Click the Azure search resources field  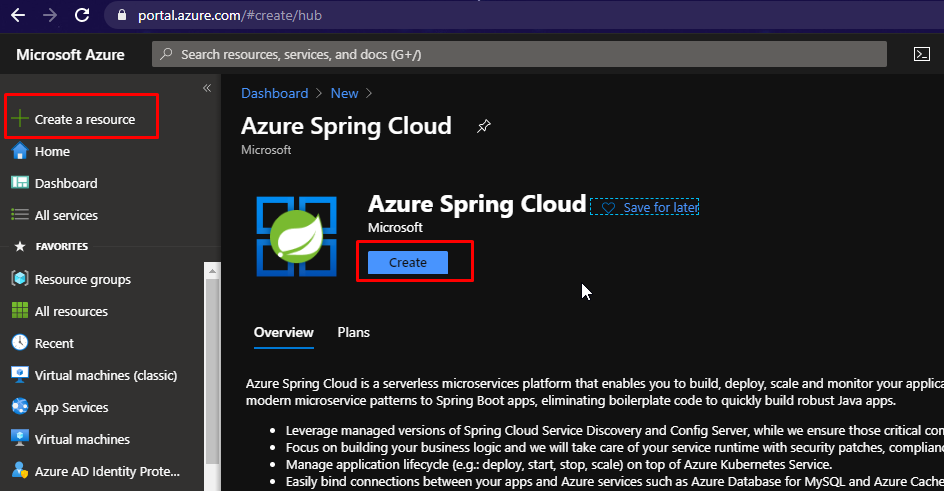[x=520, y=54]
